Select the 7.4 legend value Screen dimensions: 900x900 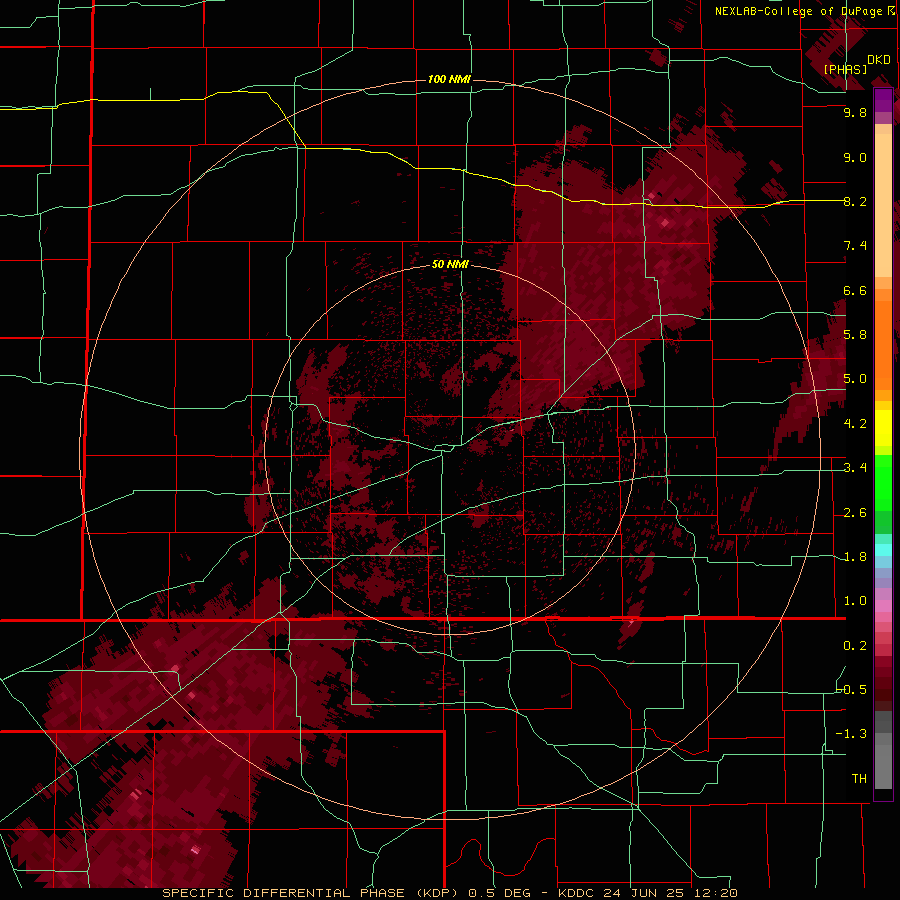[x=855, y=246]
